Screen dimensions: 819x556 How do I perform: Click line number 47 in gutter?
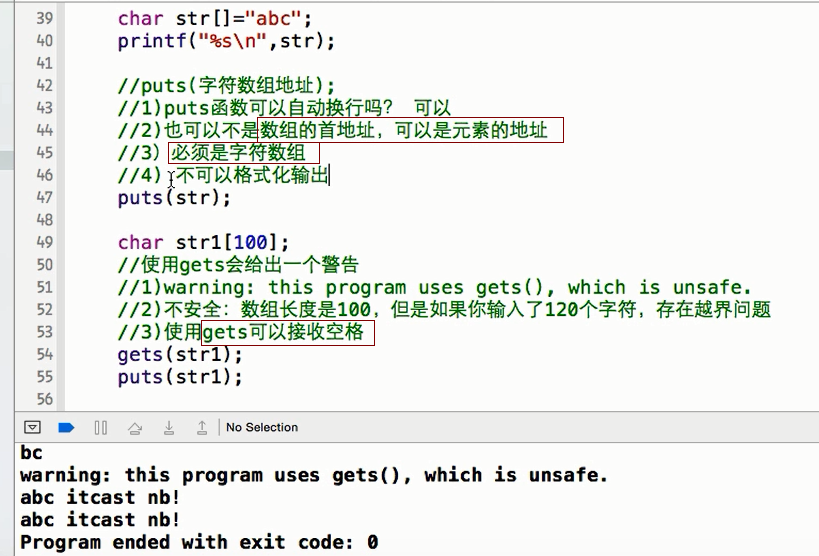[x=45, y=198]
